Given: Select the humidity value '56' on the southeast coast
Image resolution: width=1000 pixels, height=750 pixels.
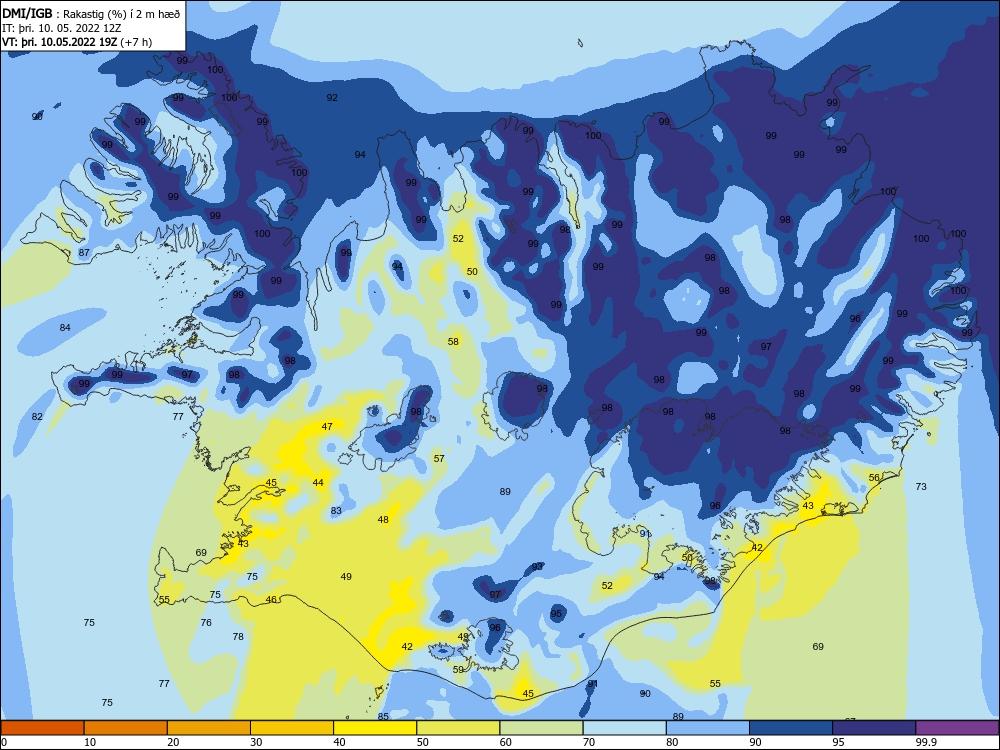Looking at the screenshot, I should coord(874,478).
